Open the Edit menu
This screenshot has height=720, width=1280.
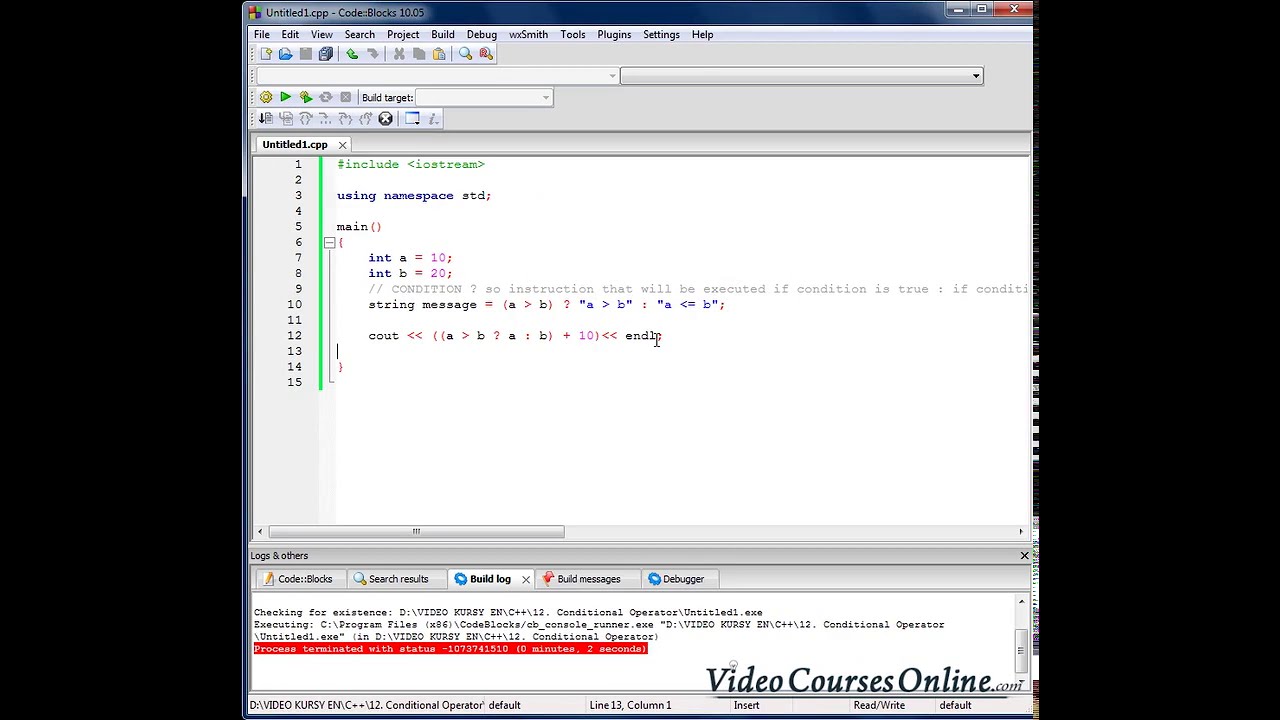coord(290,34)
